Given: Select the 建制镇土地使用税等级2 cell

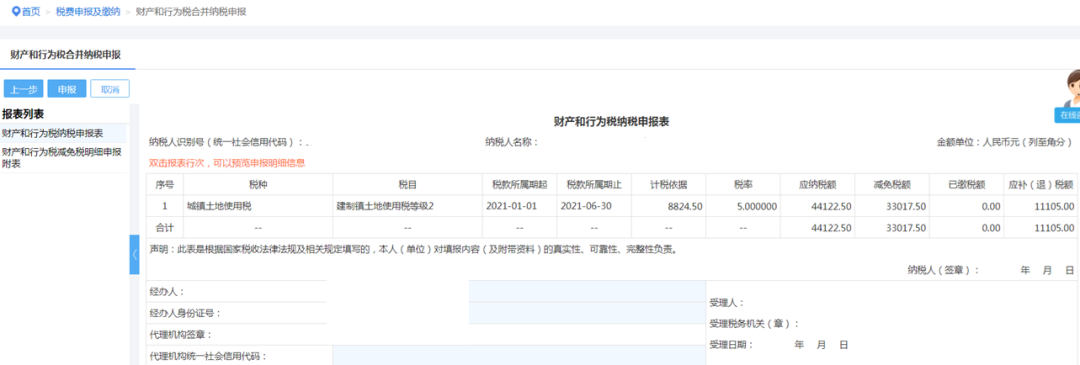Looking at the screenshot, I should coord(407,206).
